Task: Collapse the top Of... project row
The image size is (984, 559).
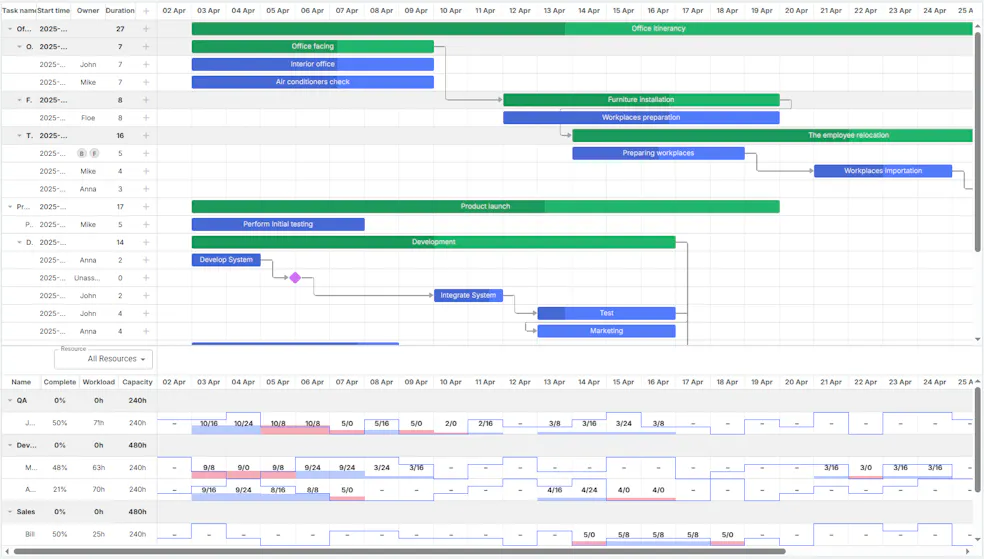Action: [x=10, y=29]
